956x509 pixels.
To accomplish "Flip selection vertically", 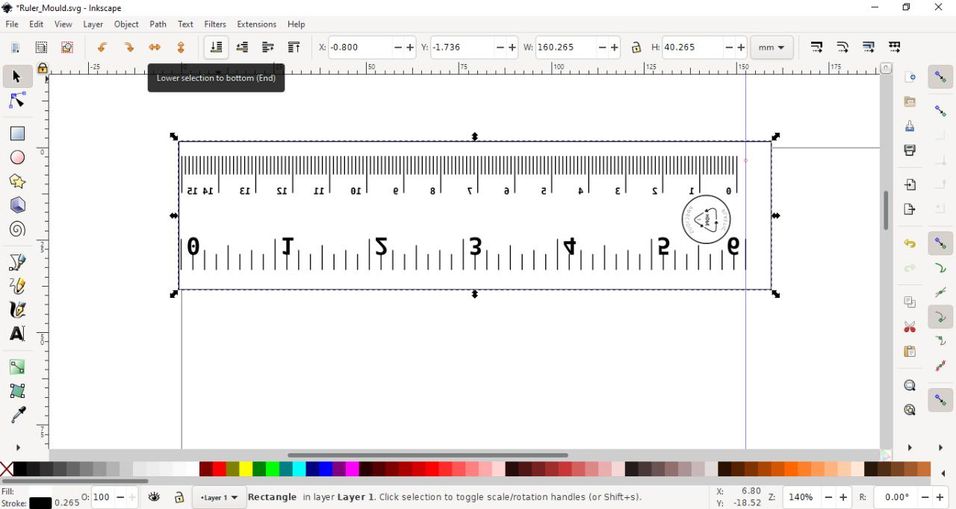I will click(180, 47).
